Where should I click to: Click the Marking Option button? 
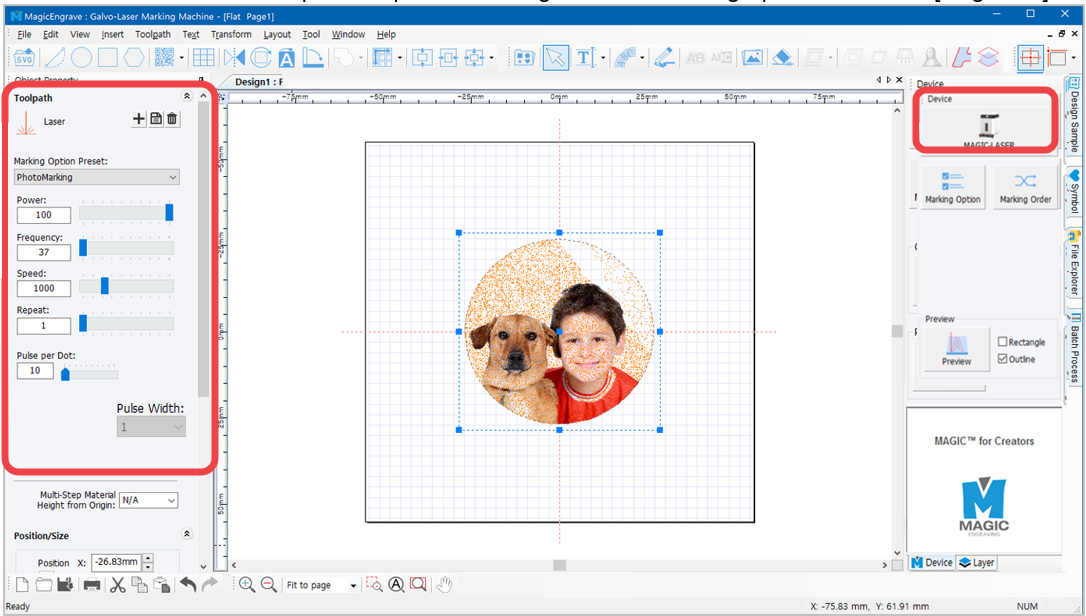[952, 187]
